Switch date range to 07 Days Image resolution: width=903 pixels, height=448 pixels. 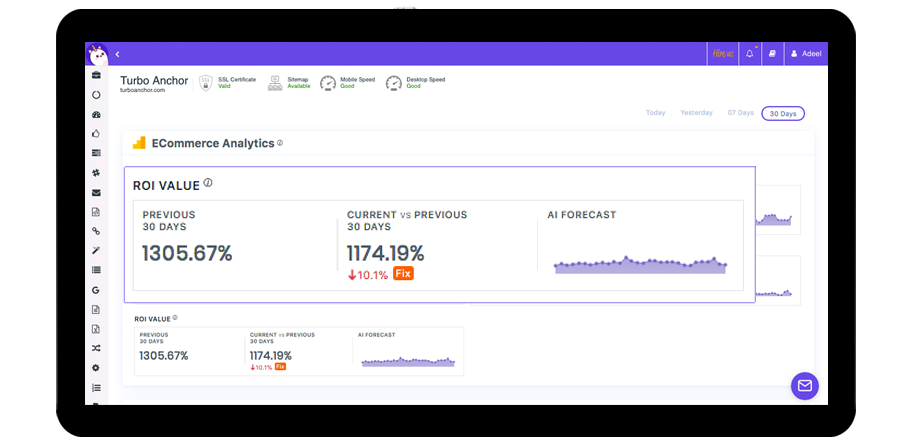coord(741,113)
